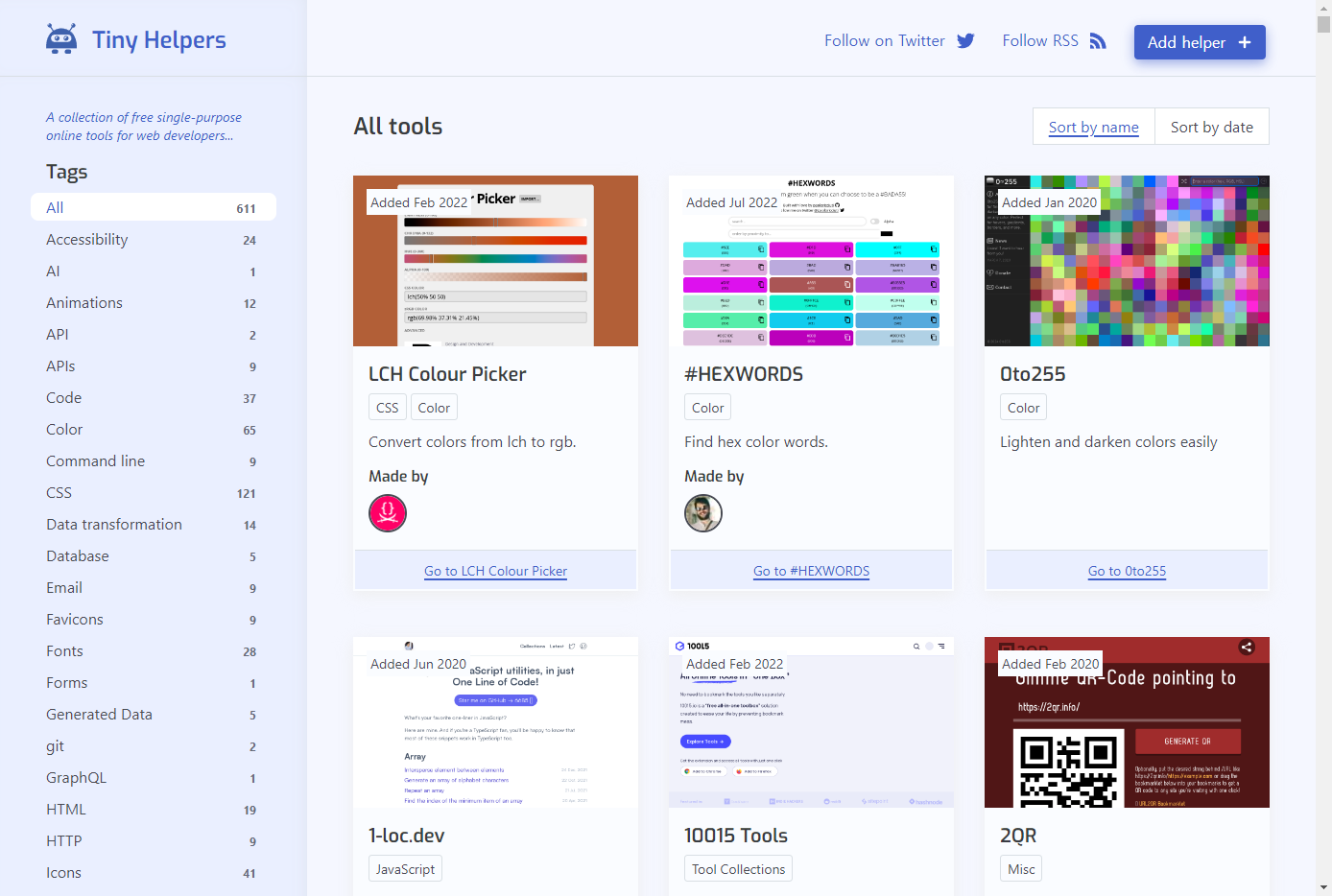Viewport: 1332px width, 896px height.
Task: Choose the API tag in sidebar
Action: (x=154, y=334)
